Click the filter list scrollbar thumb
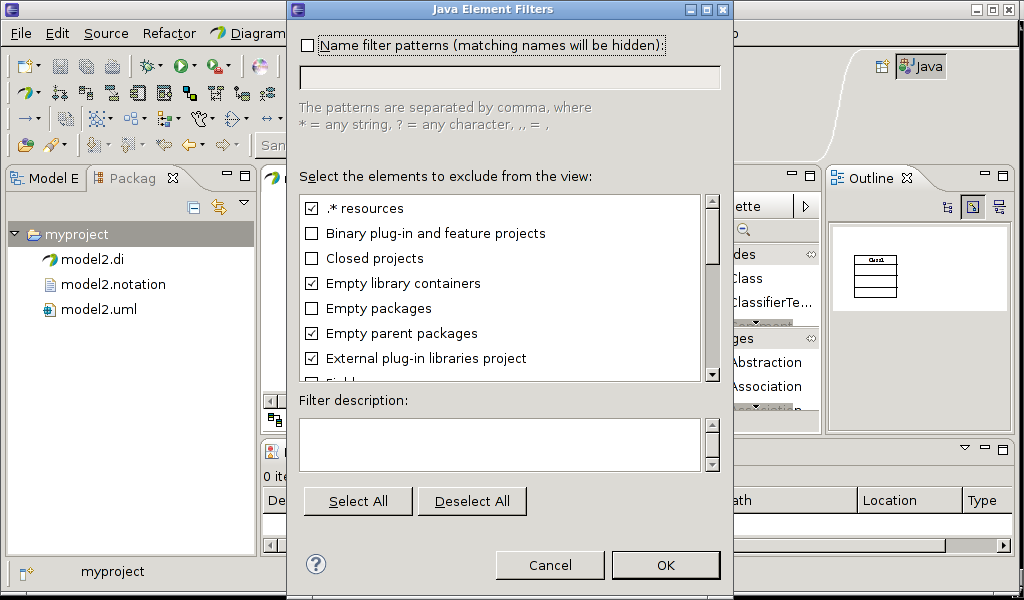Screen dimensions: 1024x600 click(712, 237)
